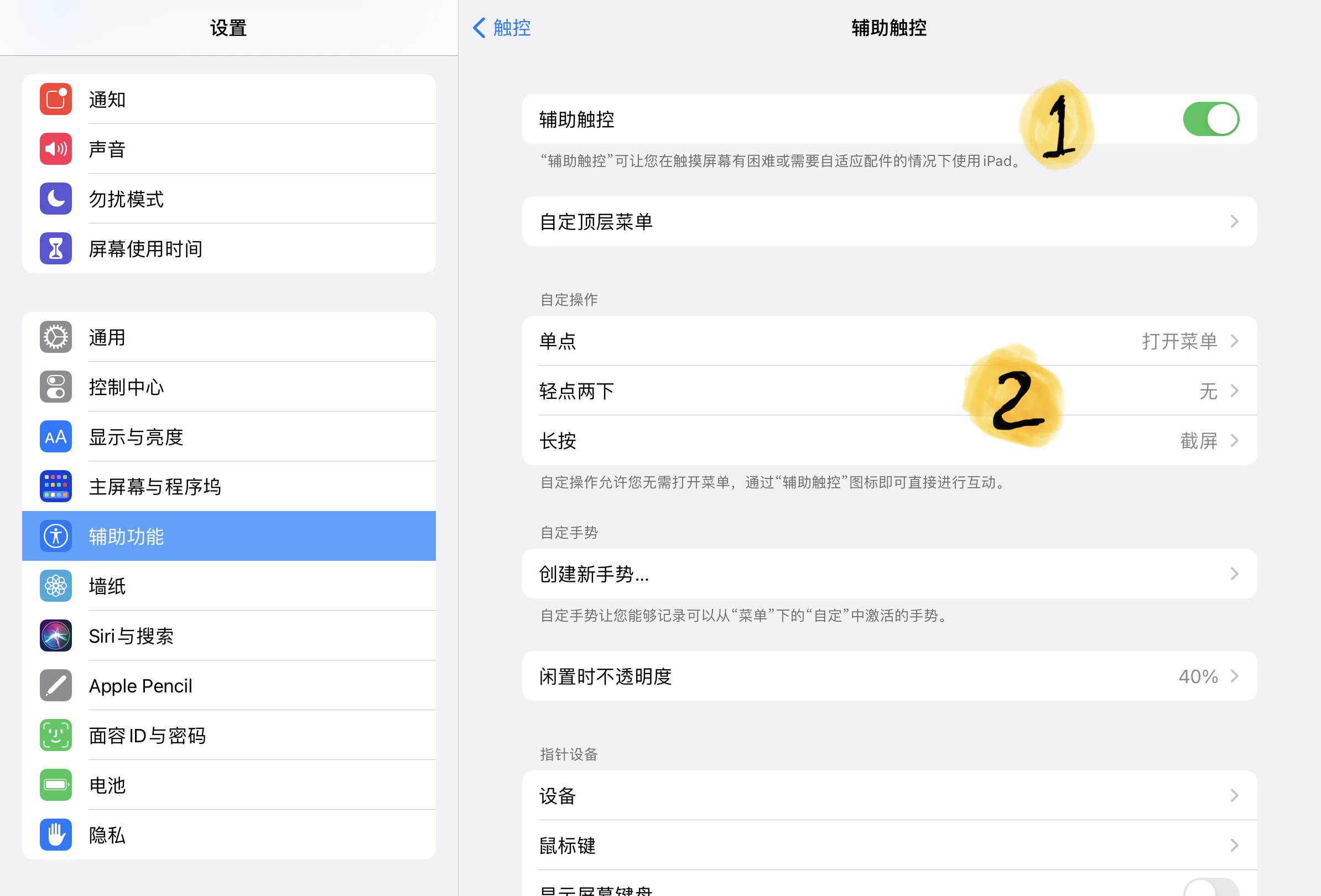Toggle 辅助触控 (AssistiveTouch) switch on/off
Viewport: 1321px width, 896px height.
point(1209,117)
